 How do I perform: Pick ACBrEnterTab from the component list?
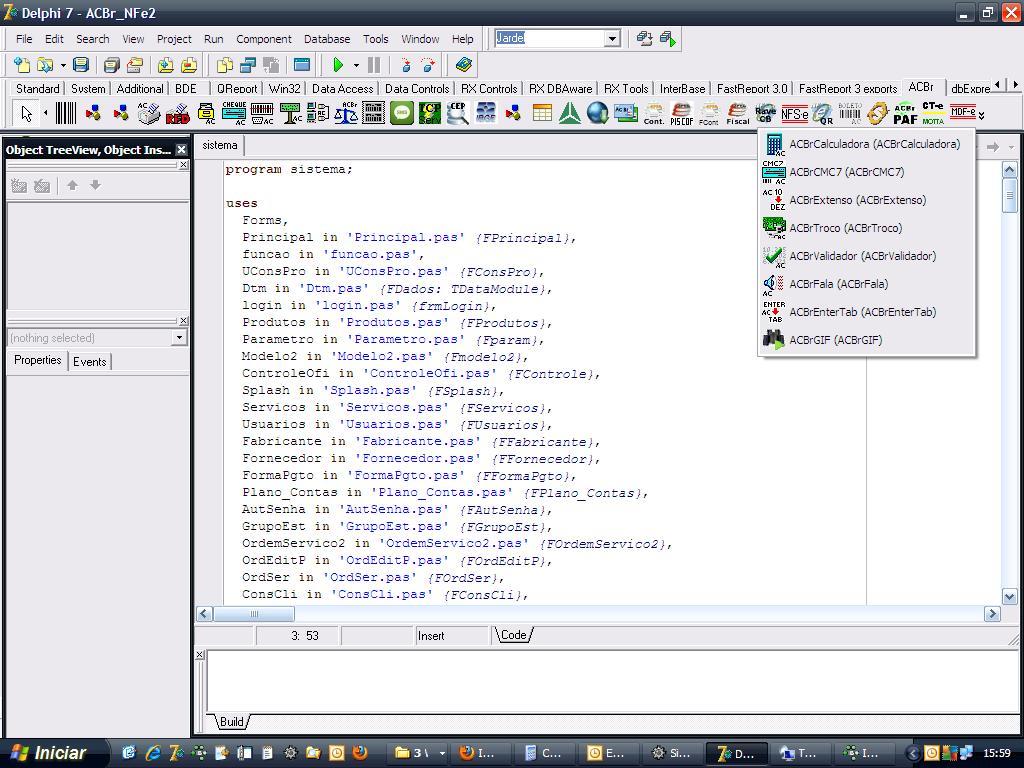(x=862, y=312)
